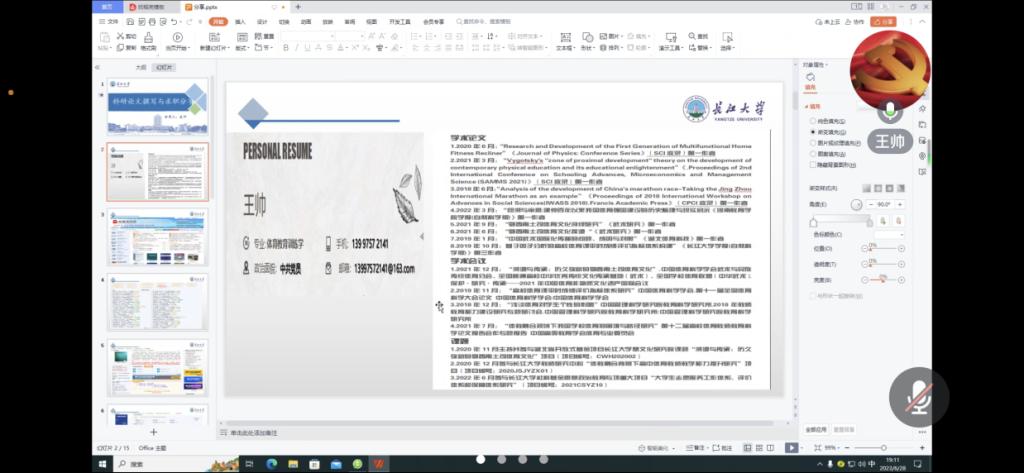Screen dimensions: 1024x473
Task: Select solid fill (纯色填充) radio button
Action: point(812,120)
